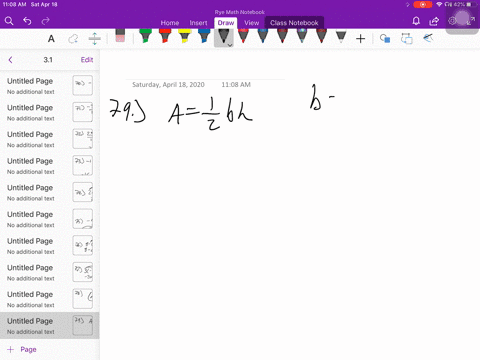Tap the Rye Math Notebook title
The height and width of the screenshot is (360, 480).
point(240,12)
